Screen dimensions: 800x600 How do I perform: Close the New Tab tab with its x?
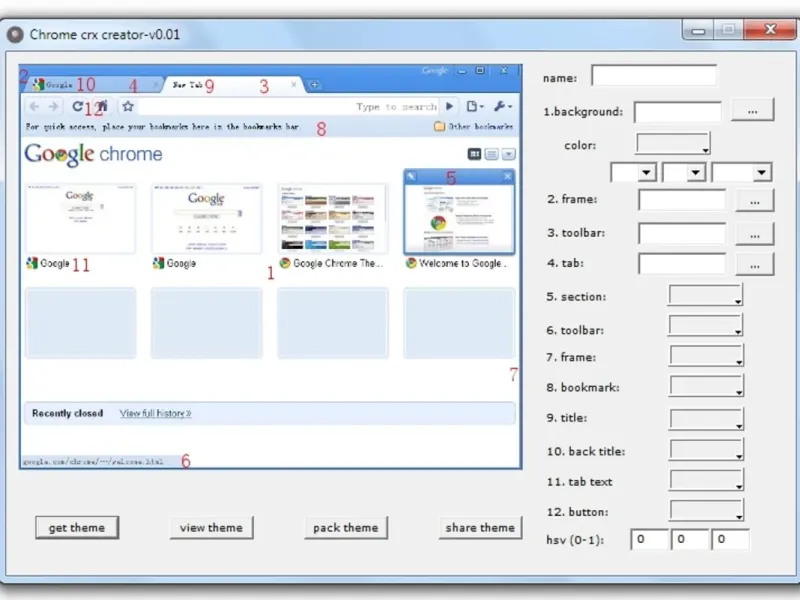[x=293, y=84]
